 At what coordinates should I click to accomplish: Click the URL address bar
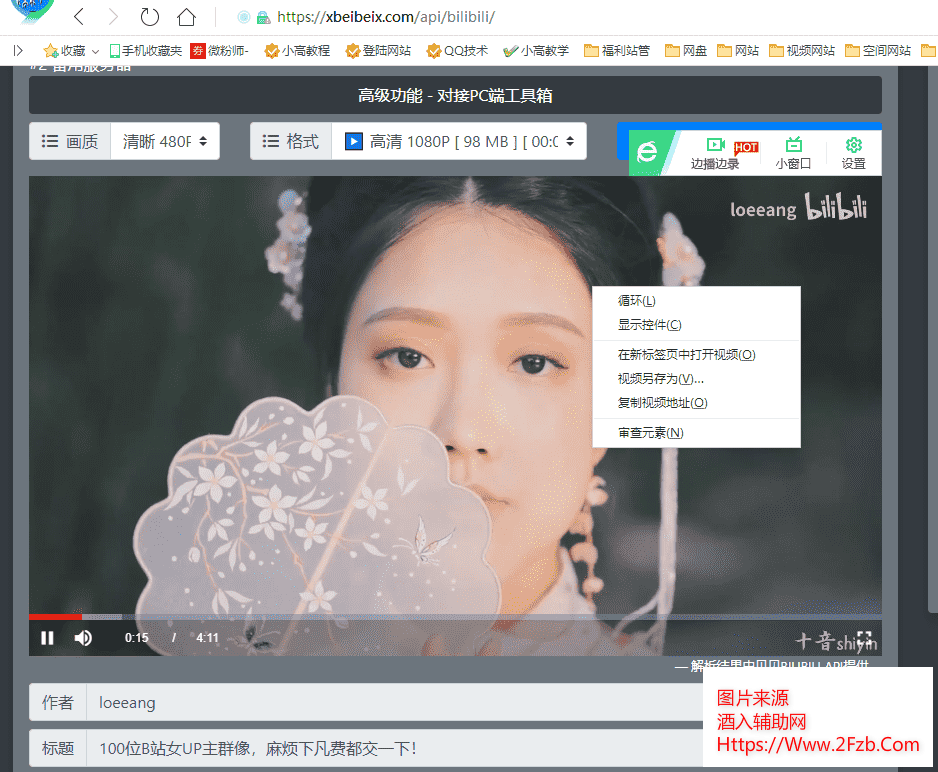click(500, 18)
